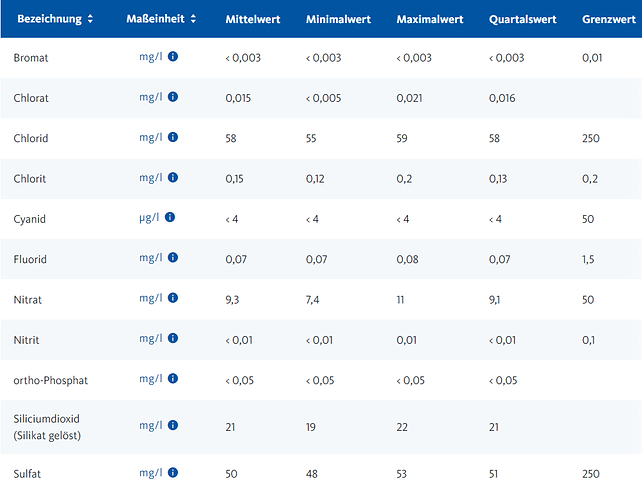The height and width of the screenshot is (500, 642).
Task: Click the Mittelwert column header
Action: pyautogui.click(x=253, y=19)
